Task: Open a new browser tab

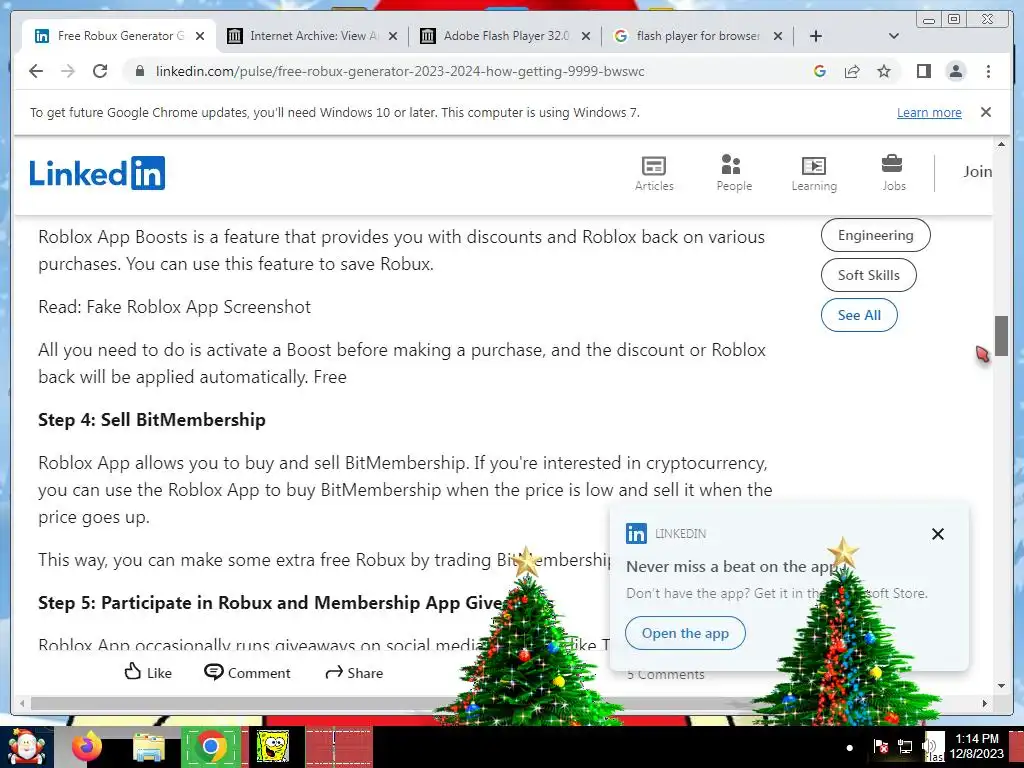Action: click(x=816, y=36)
